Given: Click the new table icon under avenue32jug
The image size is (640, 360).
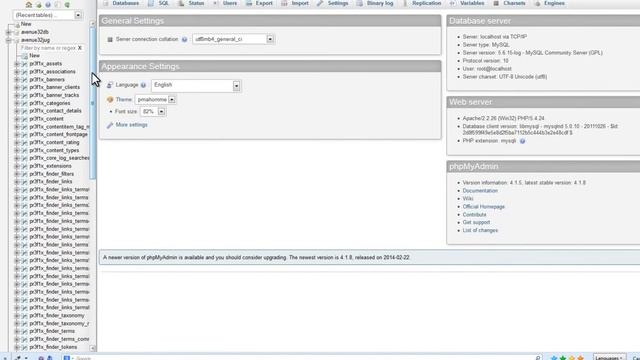Looking at the screenshot, I should click(24, 56).
